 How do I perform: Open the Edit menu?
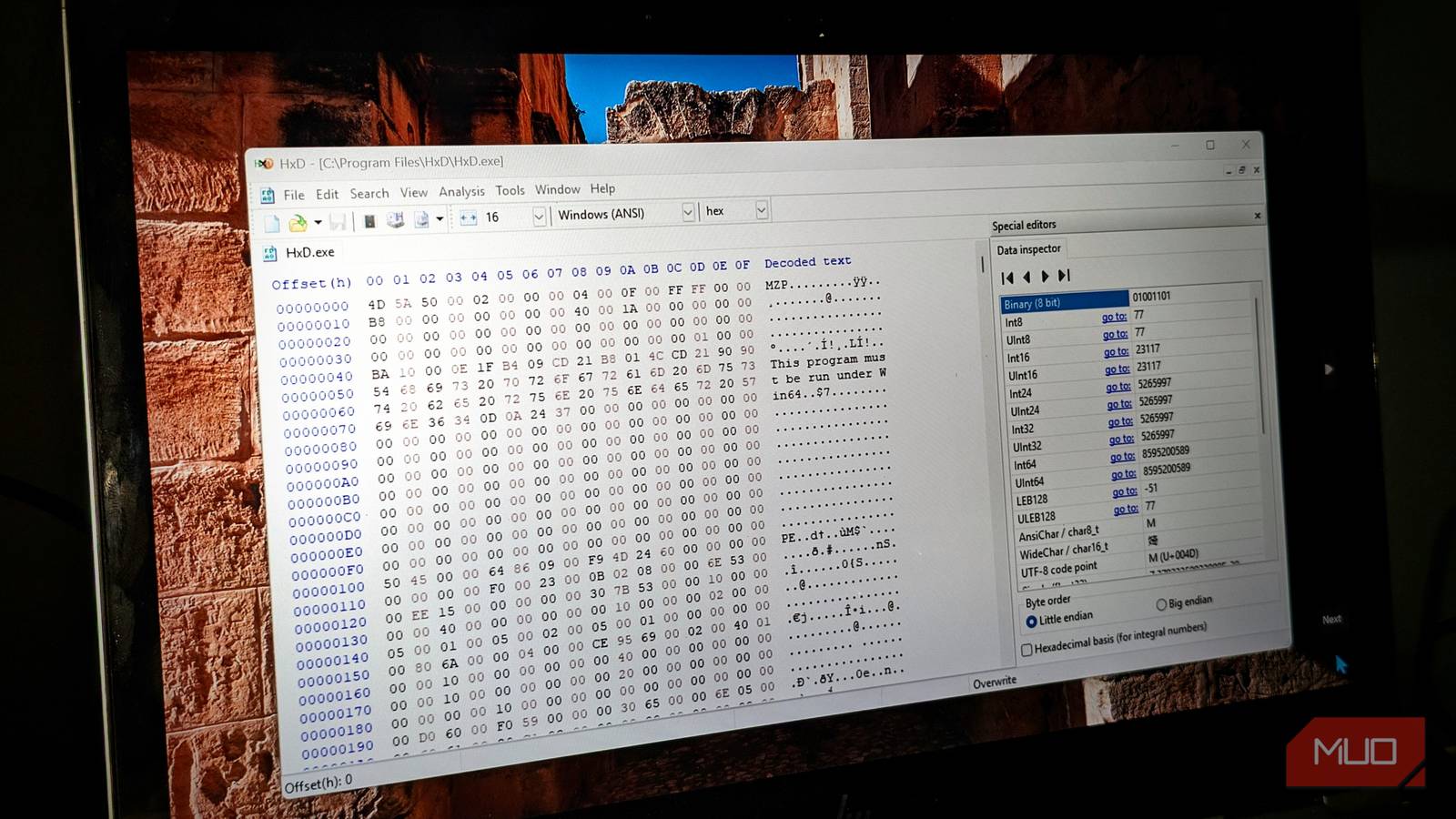(327, 194)
